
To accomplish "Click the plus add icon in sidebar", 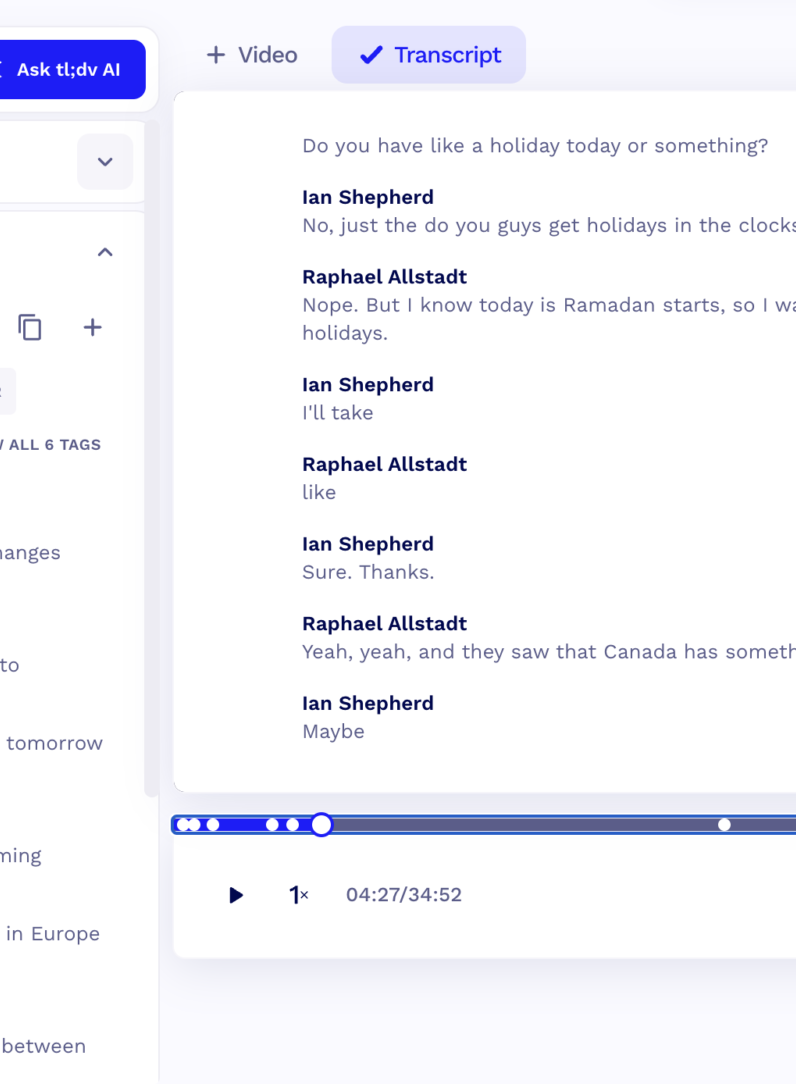I will [x=93, y=327].
